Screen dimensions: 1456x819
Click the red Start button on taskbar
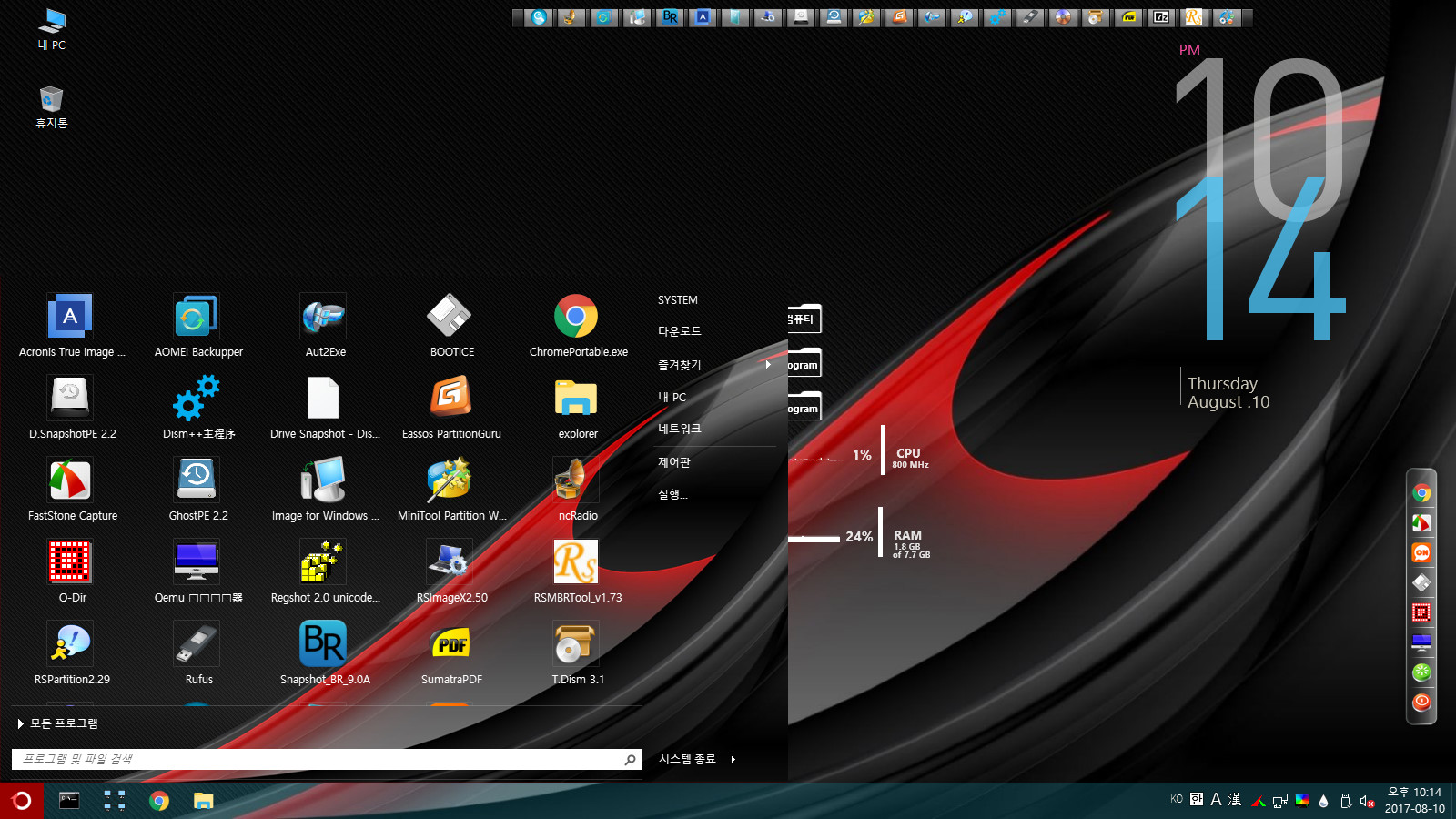(21, 801)
